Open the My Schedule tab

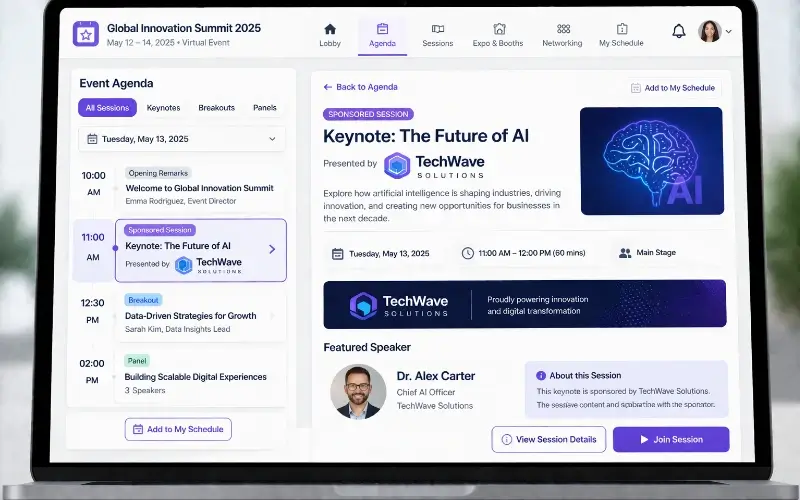621,36
